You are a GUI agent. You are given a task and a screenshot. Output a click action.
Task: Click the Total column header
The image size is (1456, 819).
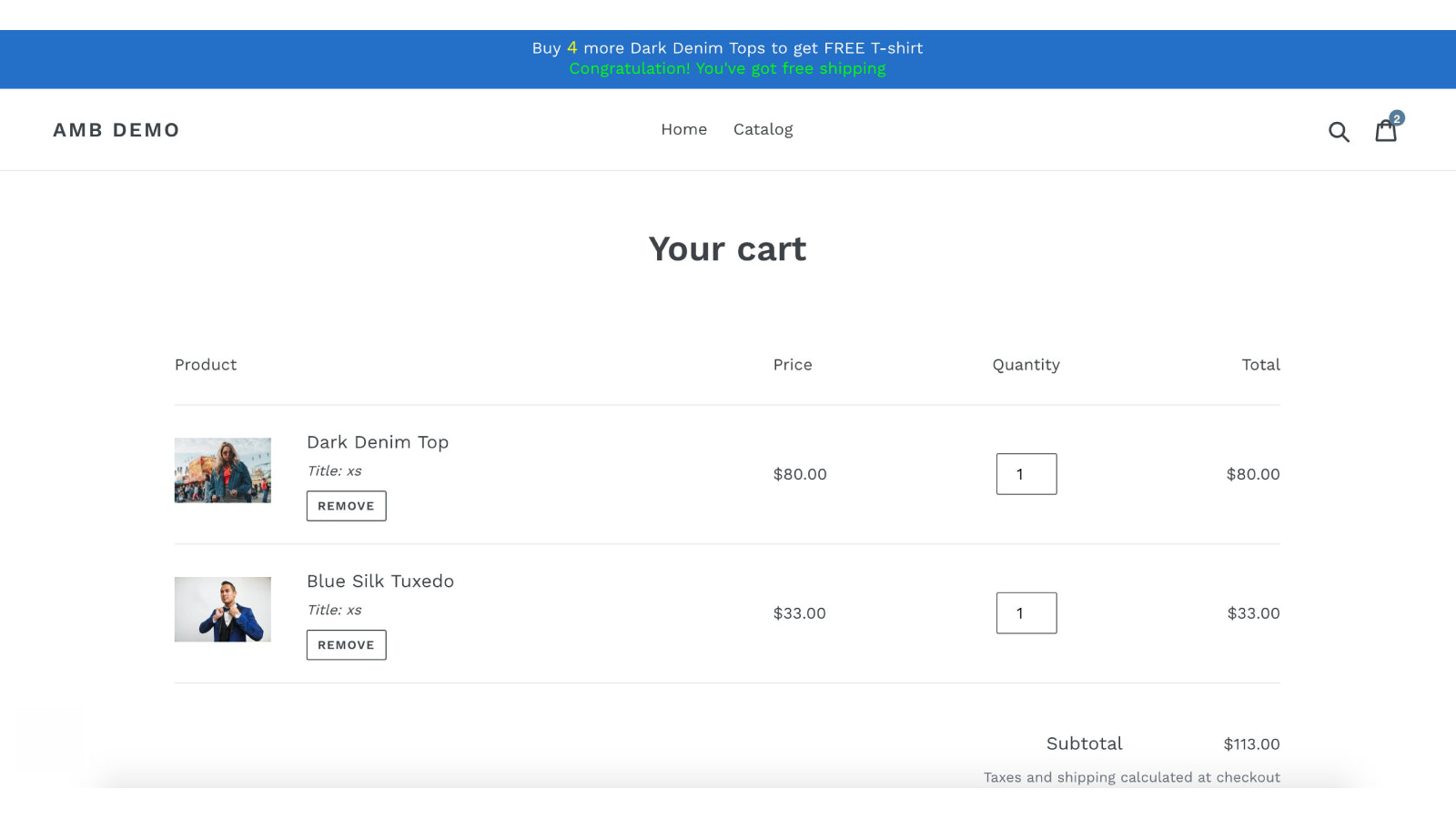tap(1260, 365)
